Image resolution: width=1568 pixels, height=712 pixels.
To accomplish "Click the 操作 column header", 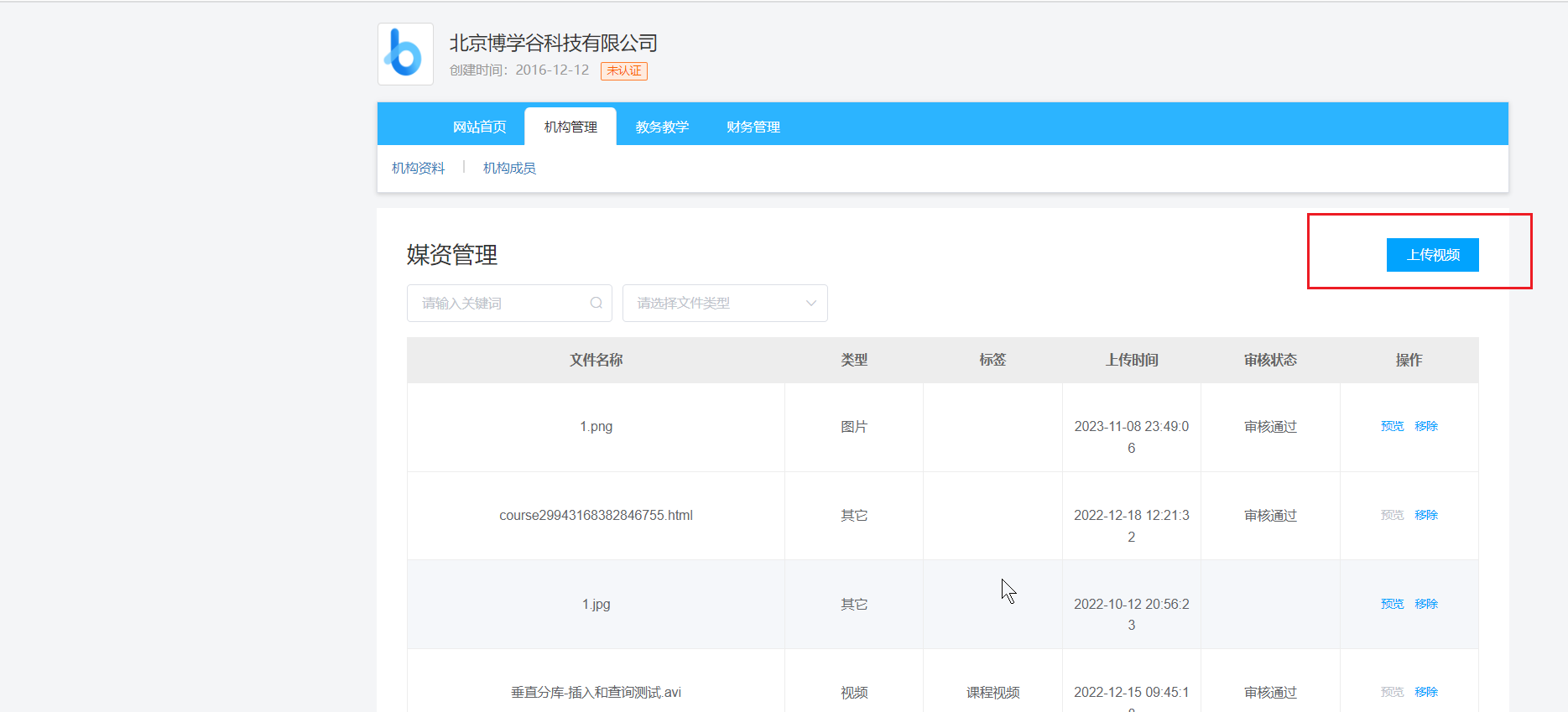I will [1409, 360].
